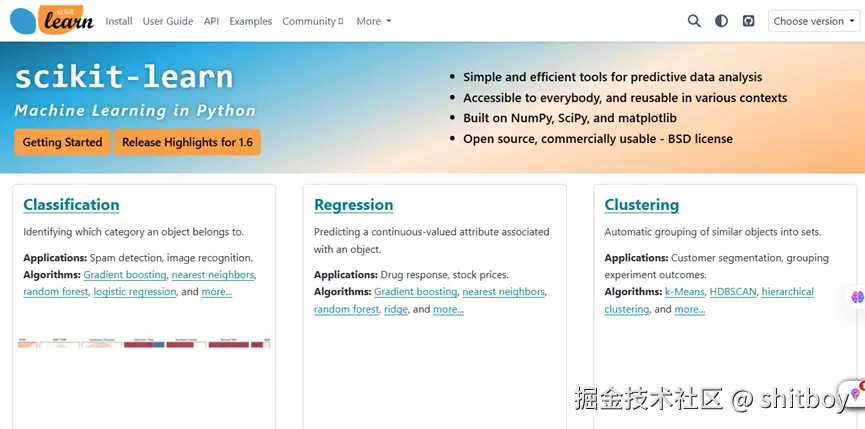Expand the More menu
This screenshot has height=429, width=865.
pos(373,21)
